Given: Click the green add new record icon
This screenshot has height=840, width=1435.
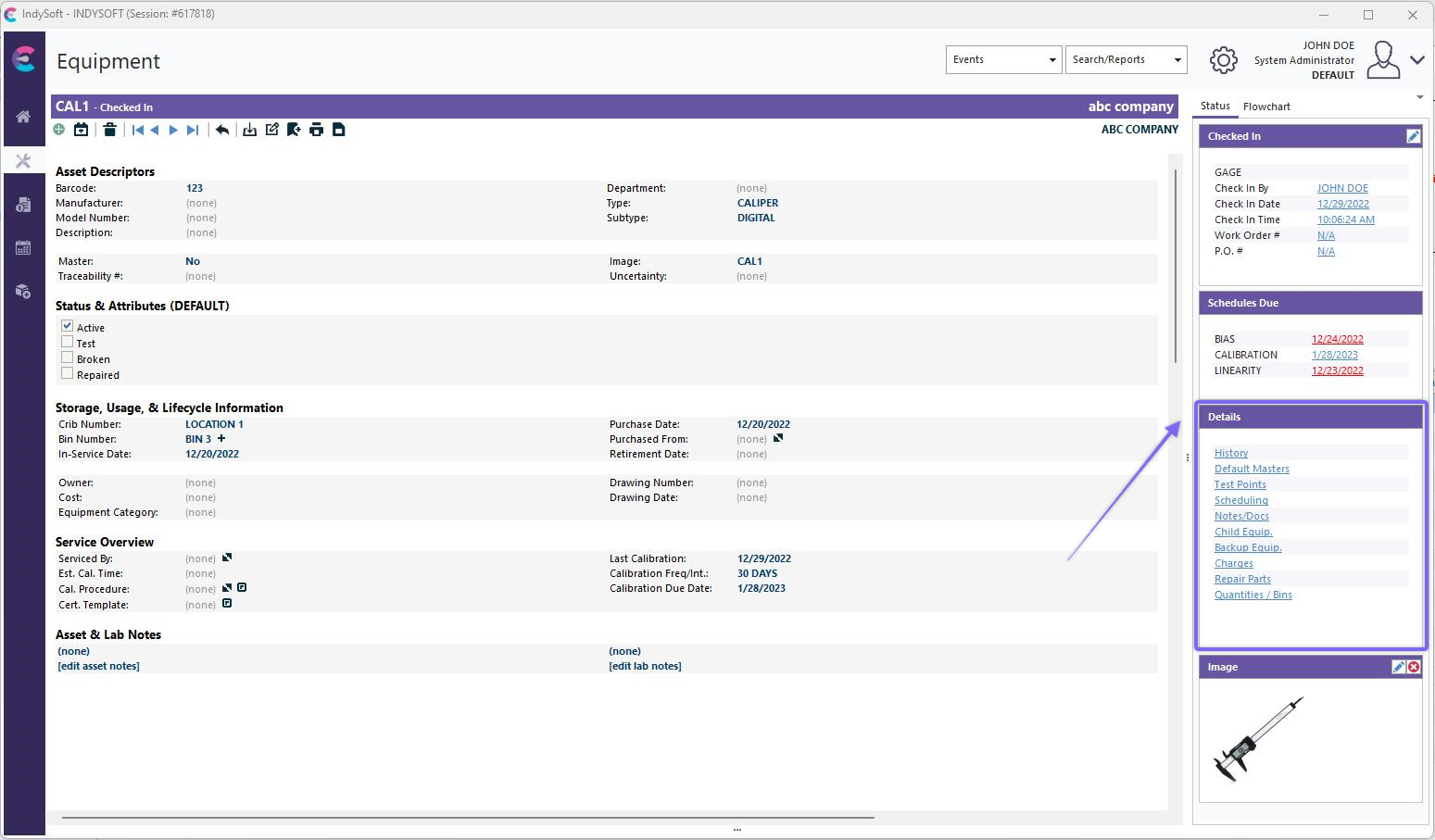Looking at the screenshot, I should (59, 130).
